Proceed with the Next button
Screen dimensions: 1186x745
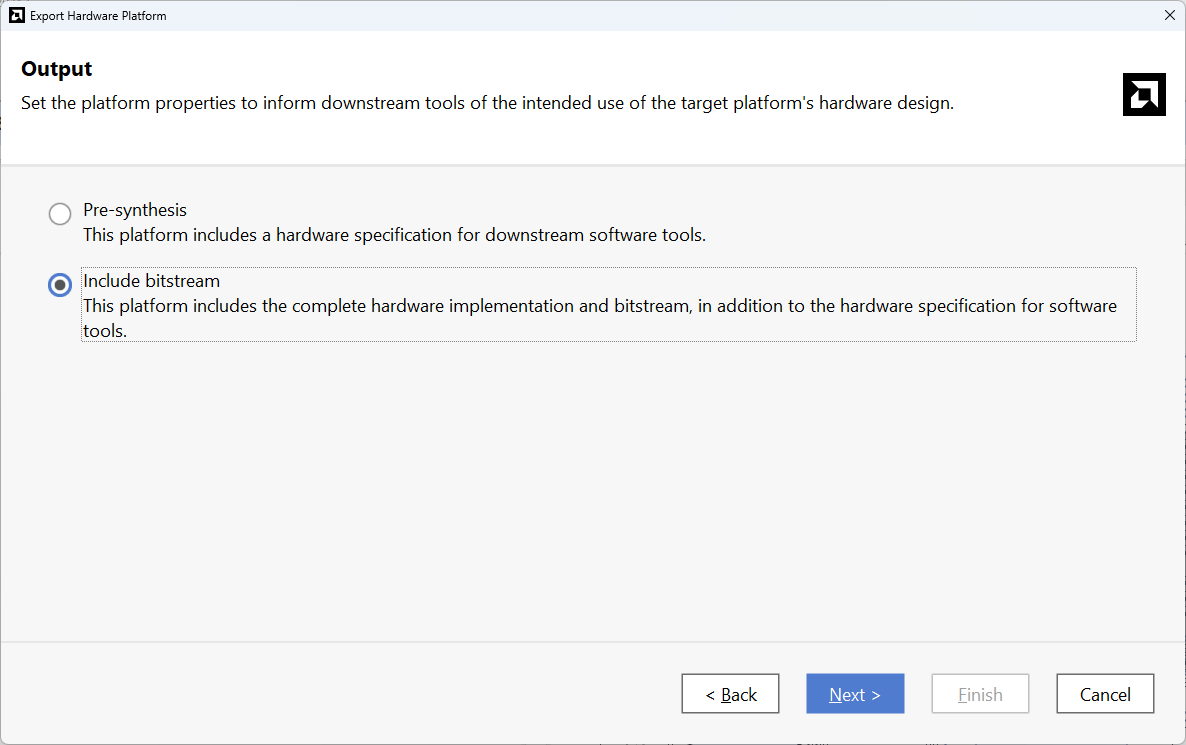point(855,694)
